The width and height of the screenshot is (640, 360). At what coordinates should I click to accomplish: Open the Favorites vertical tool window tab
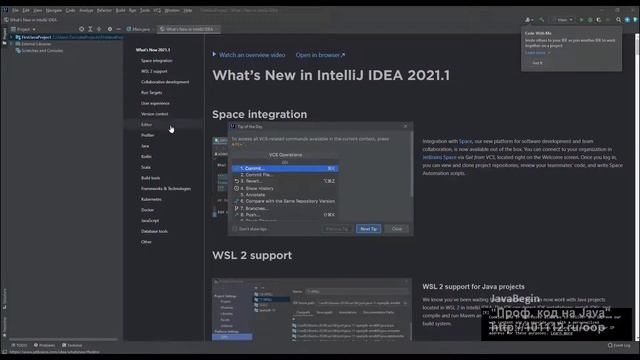coord(4,327)
